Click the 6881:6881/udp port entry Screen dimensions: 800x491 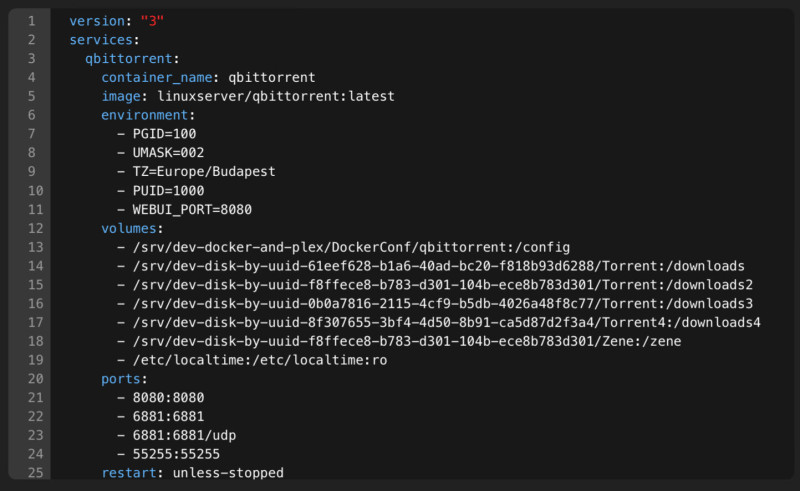[x=177, y=435]
